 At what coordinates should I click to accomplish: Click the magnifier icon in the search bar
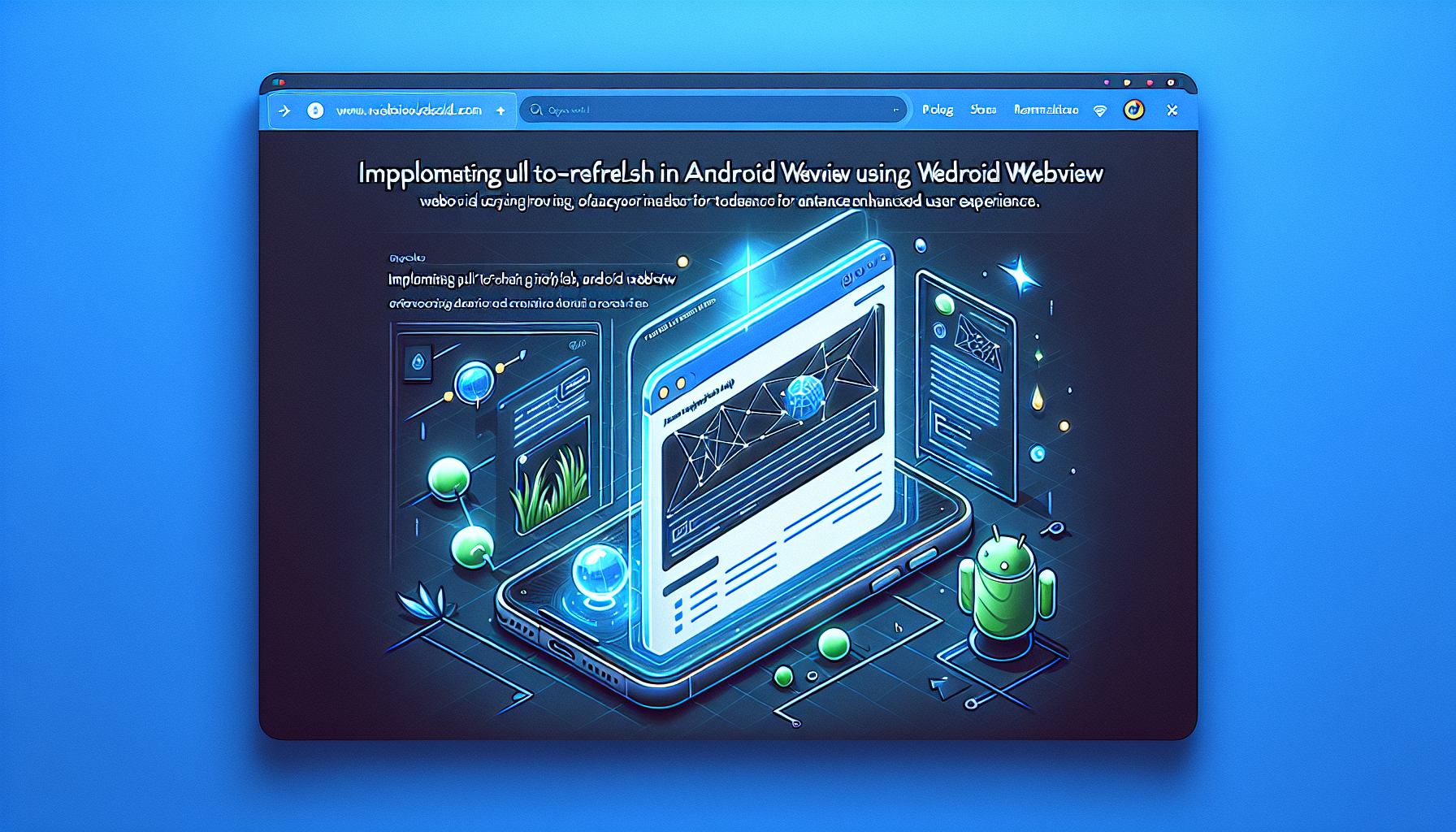(x=536, y=110)
